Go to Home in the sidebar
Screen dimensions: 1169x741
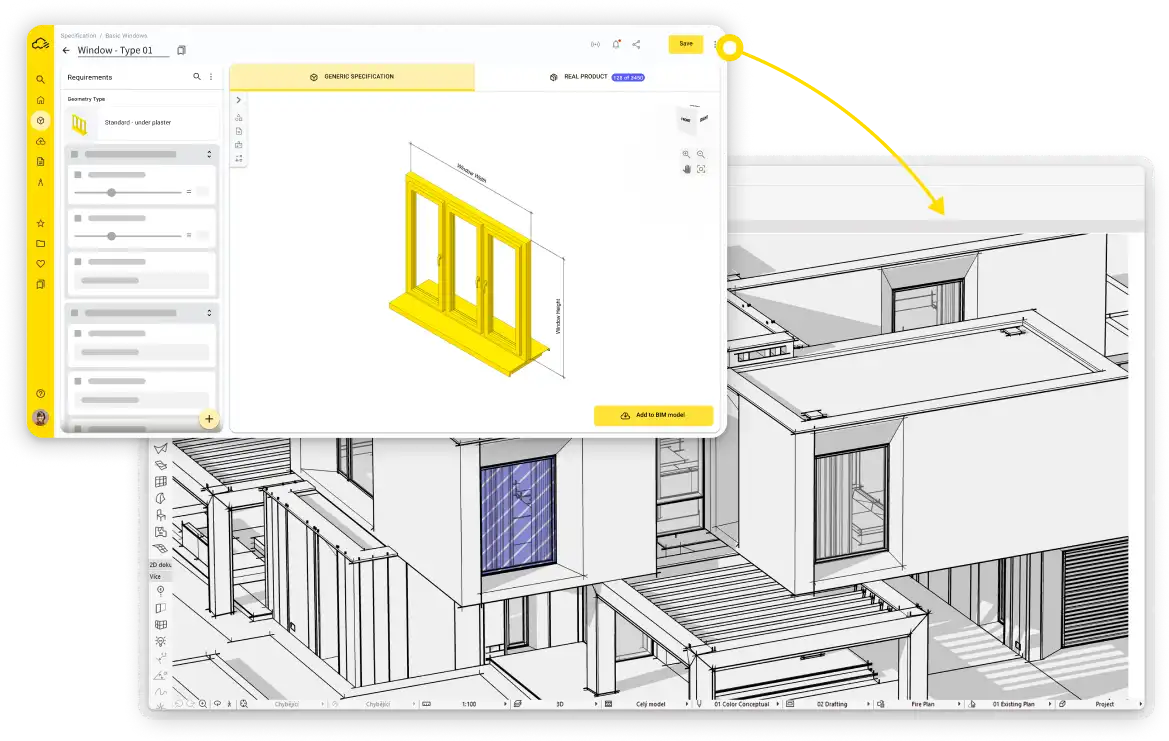[x=40, y=100]
